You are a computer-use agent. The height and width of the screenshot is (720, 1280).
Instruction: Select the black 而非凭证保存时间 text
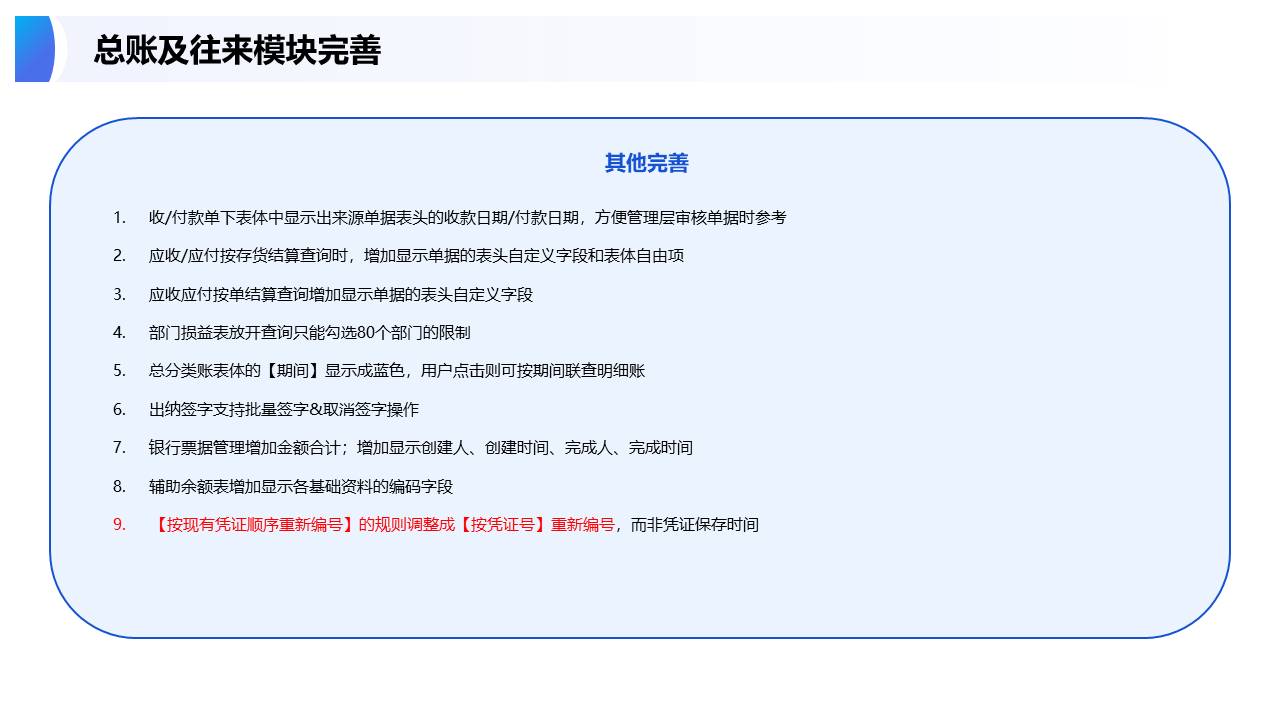click(694, 524)
